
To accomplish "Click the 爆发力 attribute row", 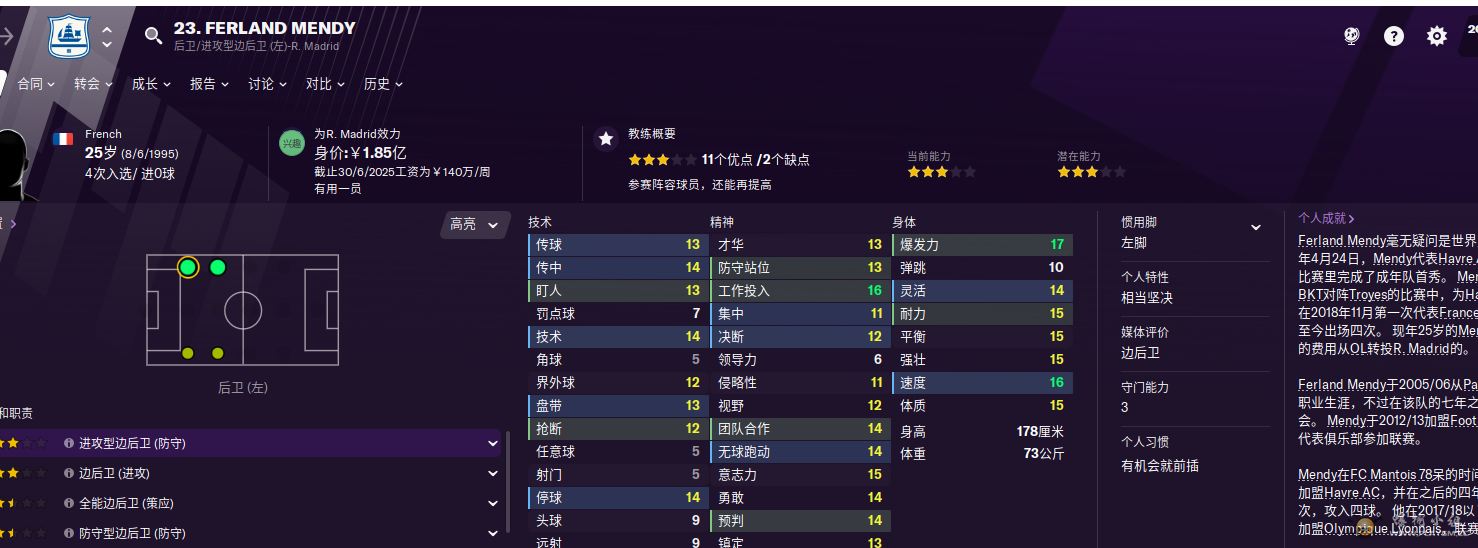I will pos(982,245).
